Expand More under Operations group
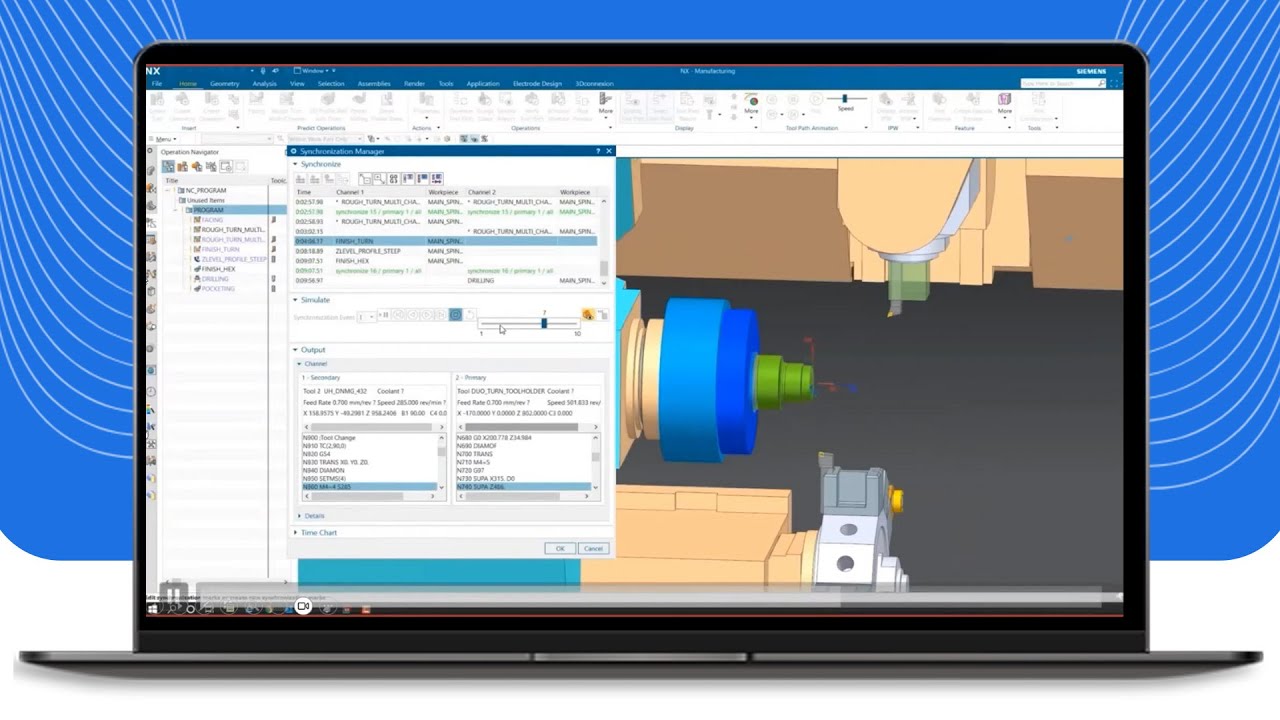Screen dimensions: 1280x720 tap(606, 104)
